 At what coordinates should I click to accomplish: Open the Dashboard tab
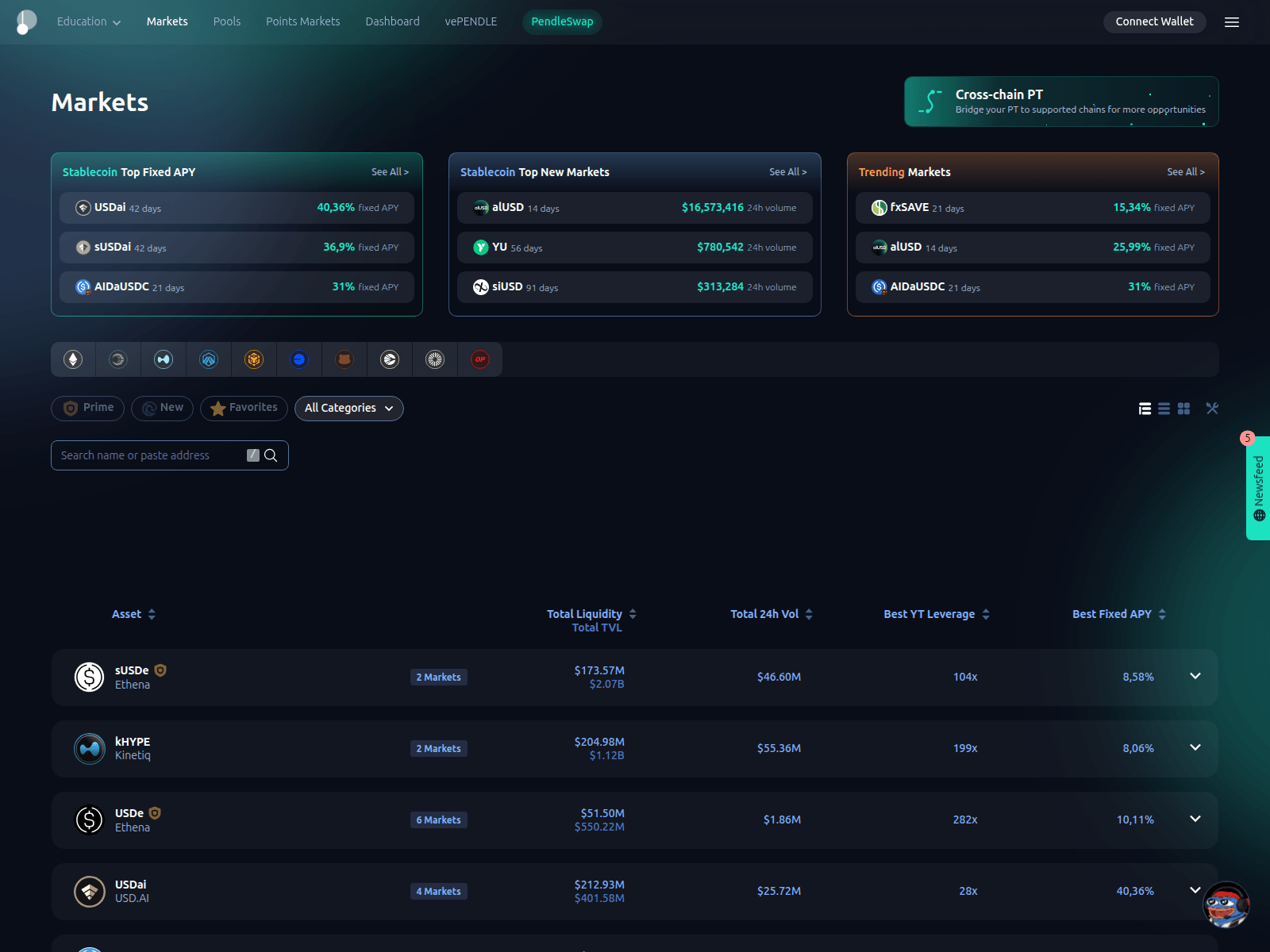pos(393,21)
